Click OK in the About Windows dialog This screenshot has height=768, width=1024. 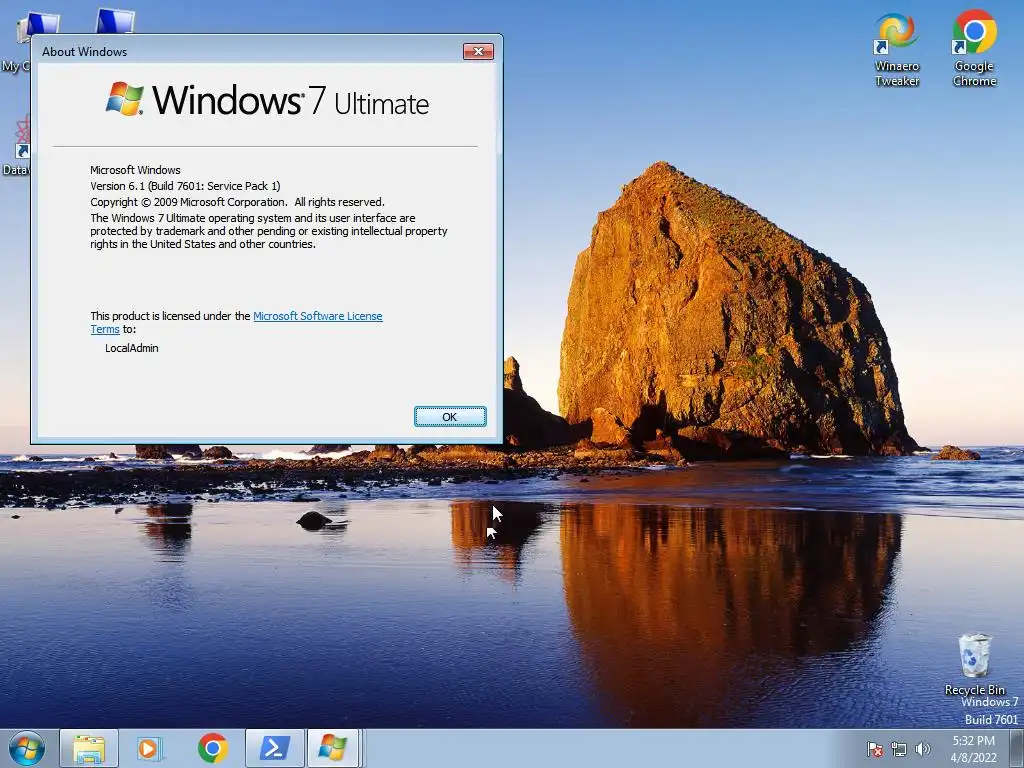(450, 417)
